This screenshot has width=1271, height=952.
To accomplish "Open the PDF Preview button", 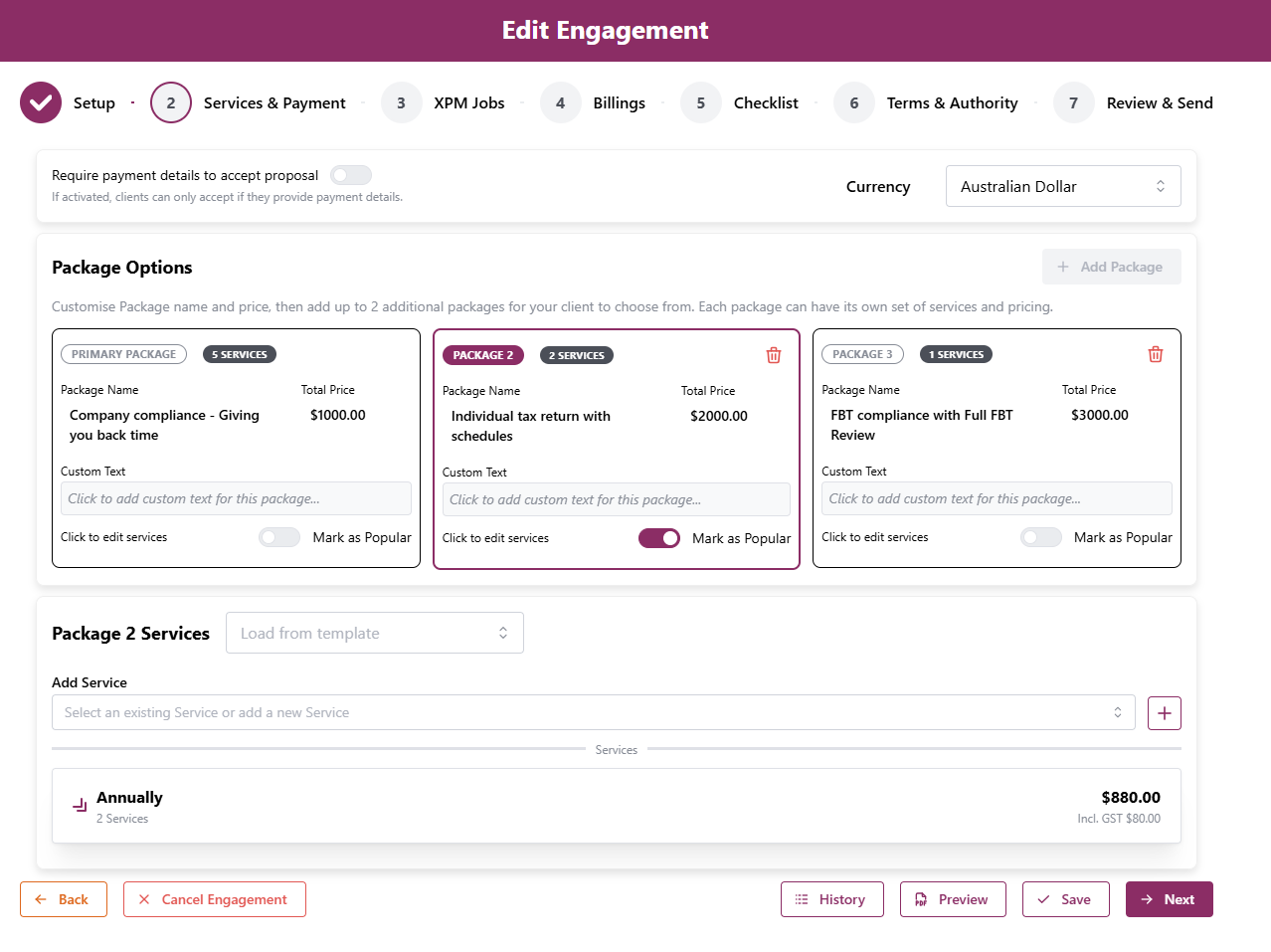I will [952, 899].
